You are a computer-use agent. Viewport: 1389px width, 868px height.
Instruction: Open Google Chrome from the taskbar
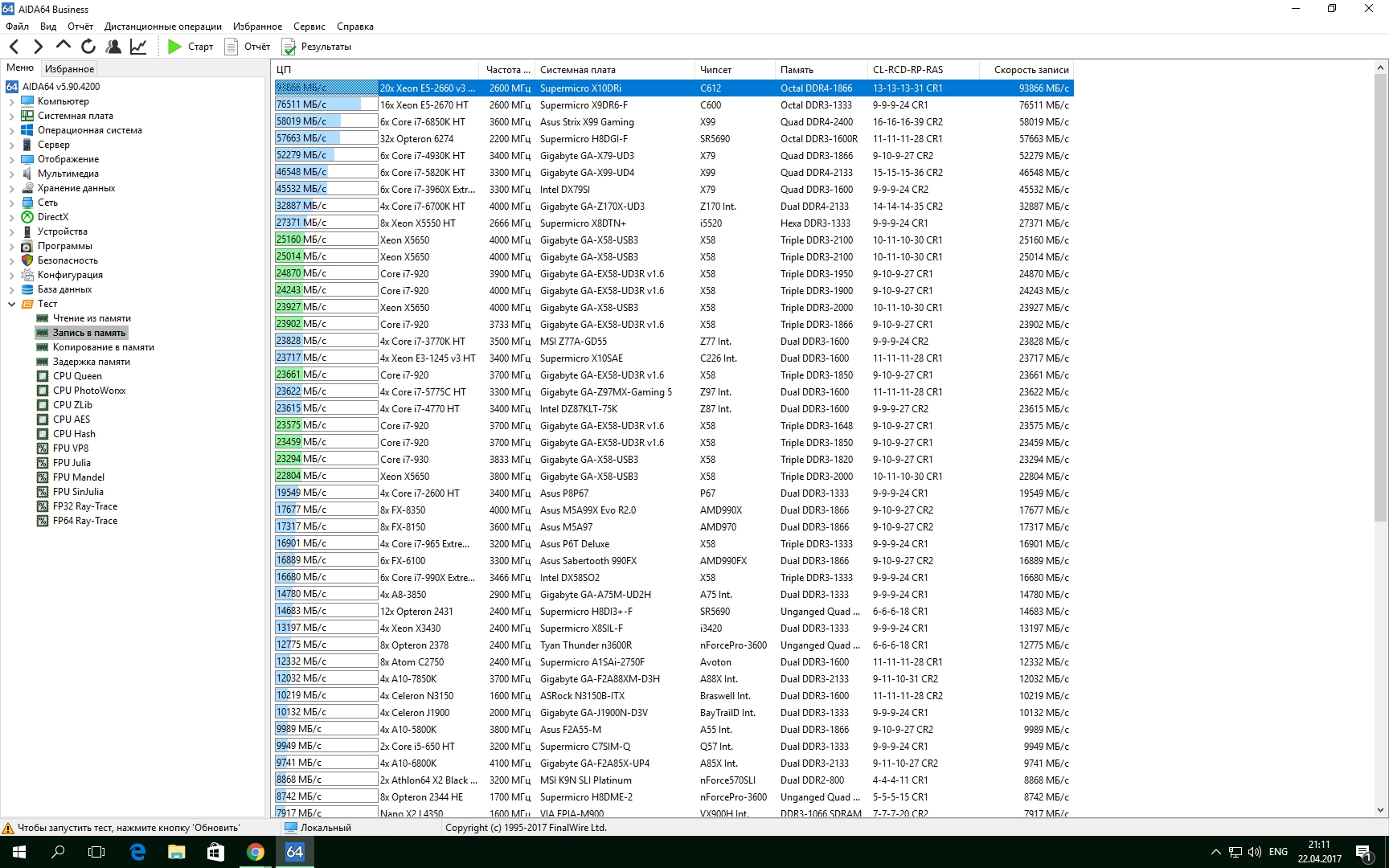point(256,852)
